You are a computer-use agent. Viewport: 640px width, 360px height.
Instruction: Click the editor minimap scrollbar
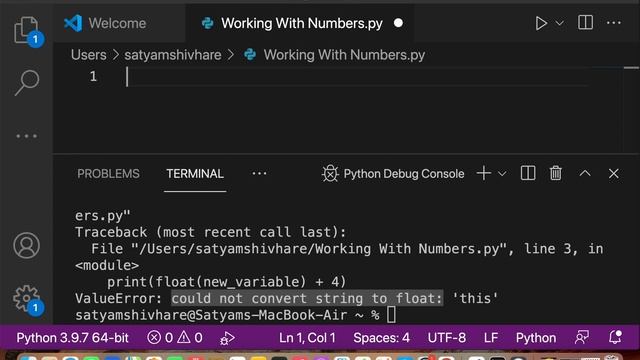click(631, 110)
